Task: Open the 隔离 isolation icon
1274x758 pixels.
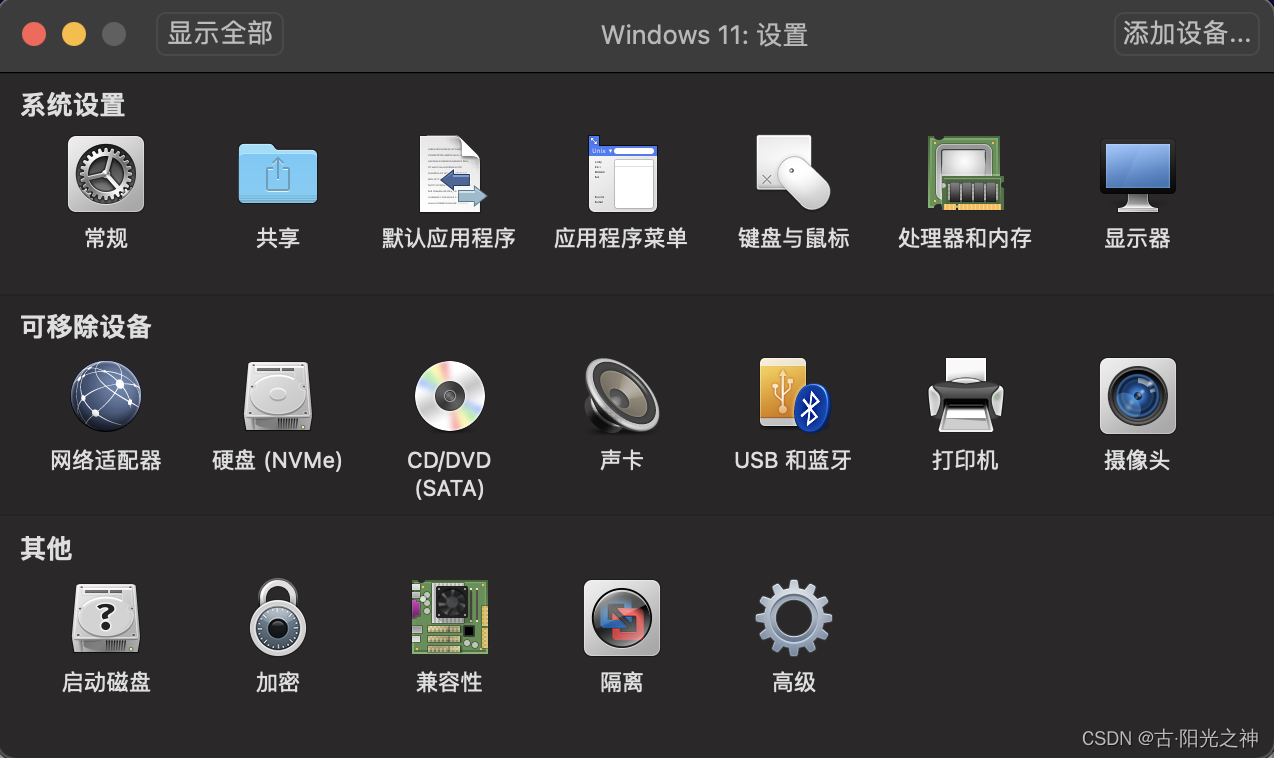Action: pyautogui.click(x=622, y=618)
